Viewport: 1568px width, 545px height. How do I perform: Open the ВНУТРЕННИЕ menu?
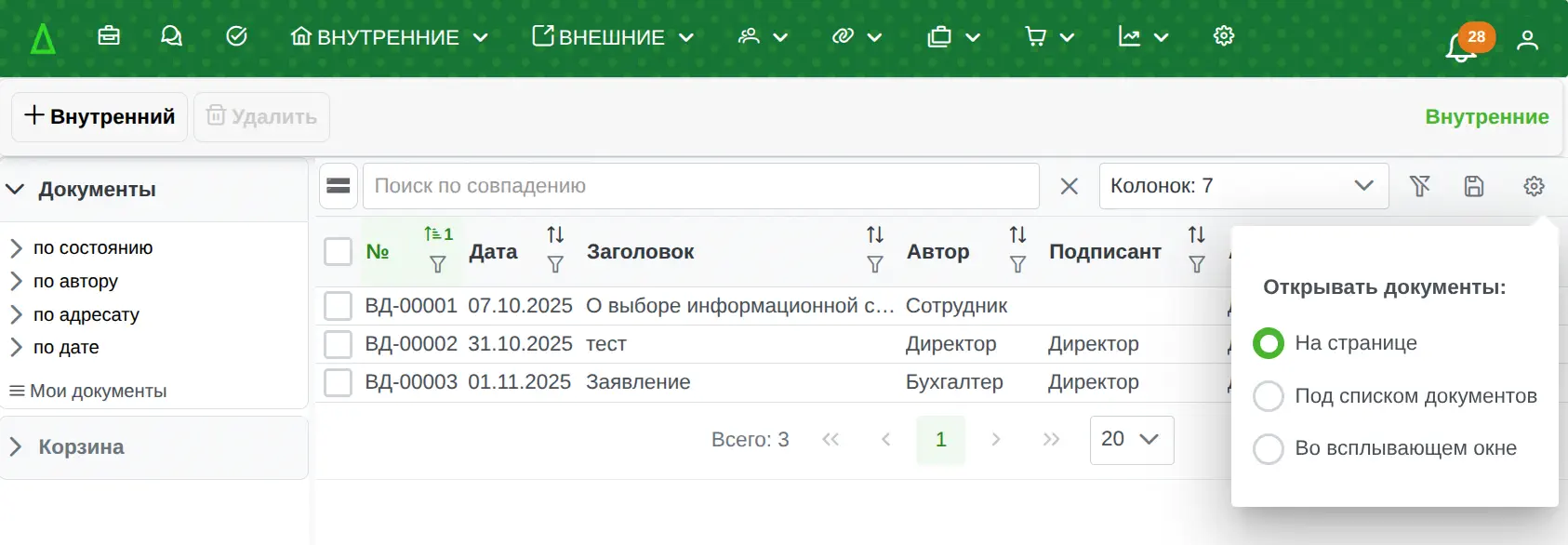click(x=389, y=37)
